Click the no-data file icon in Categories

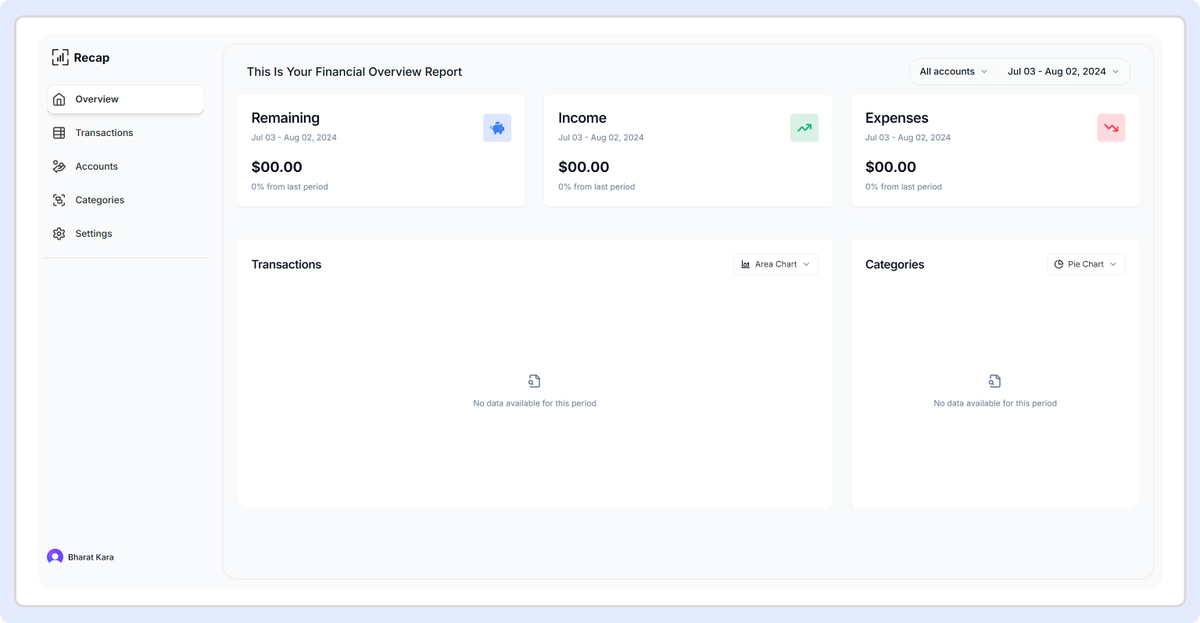pos(995,381)
